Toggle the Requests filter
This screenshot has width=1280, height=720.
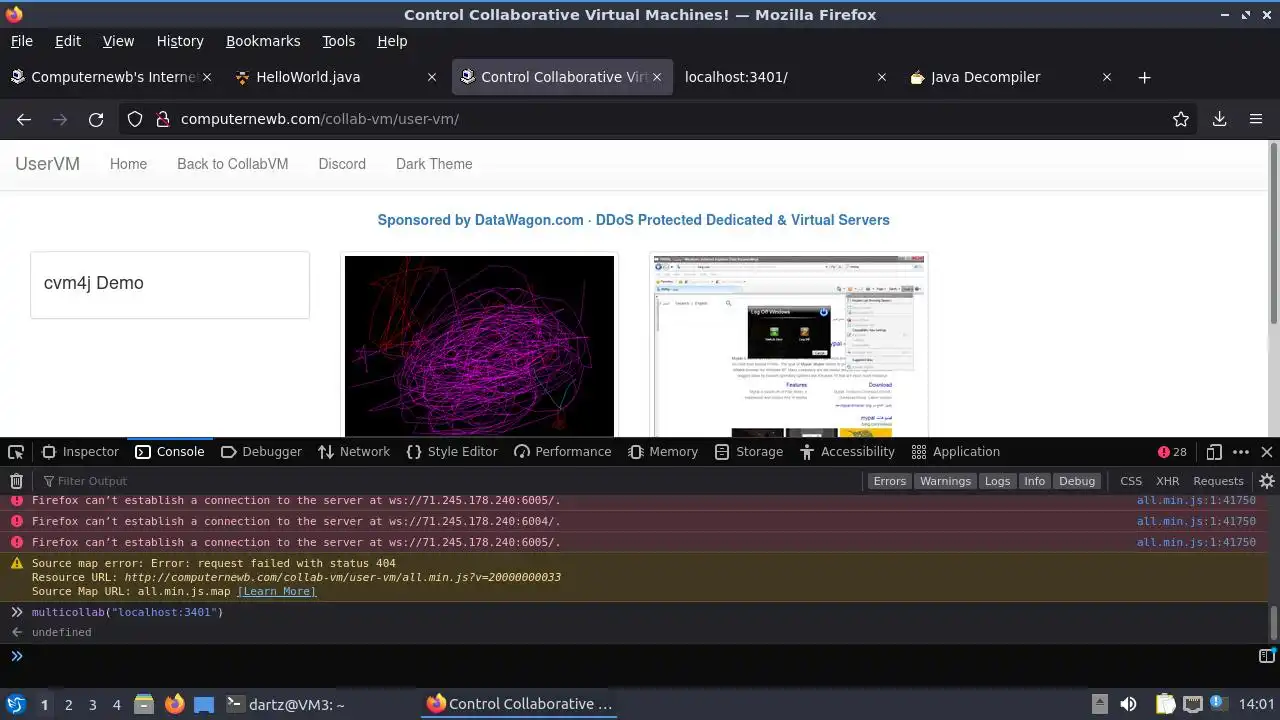pyautogui.click(x=1218, y=481)
